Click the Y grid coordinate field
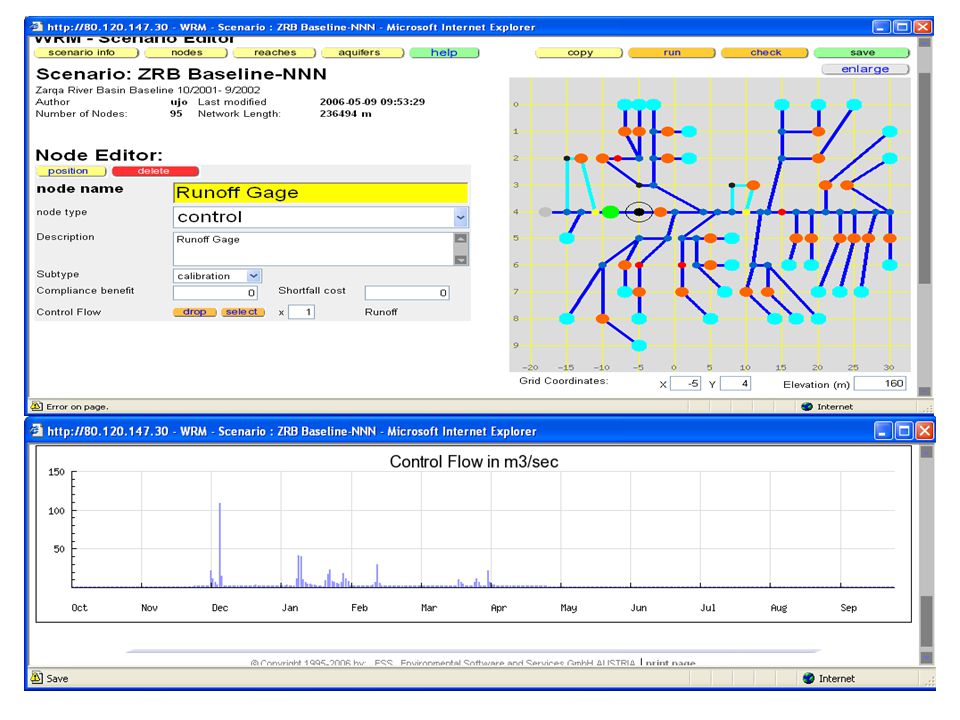This screenshot has width=960, height=720. click(x=735, y=384)
